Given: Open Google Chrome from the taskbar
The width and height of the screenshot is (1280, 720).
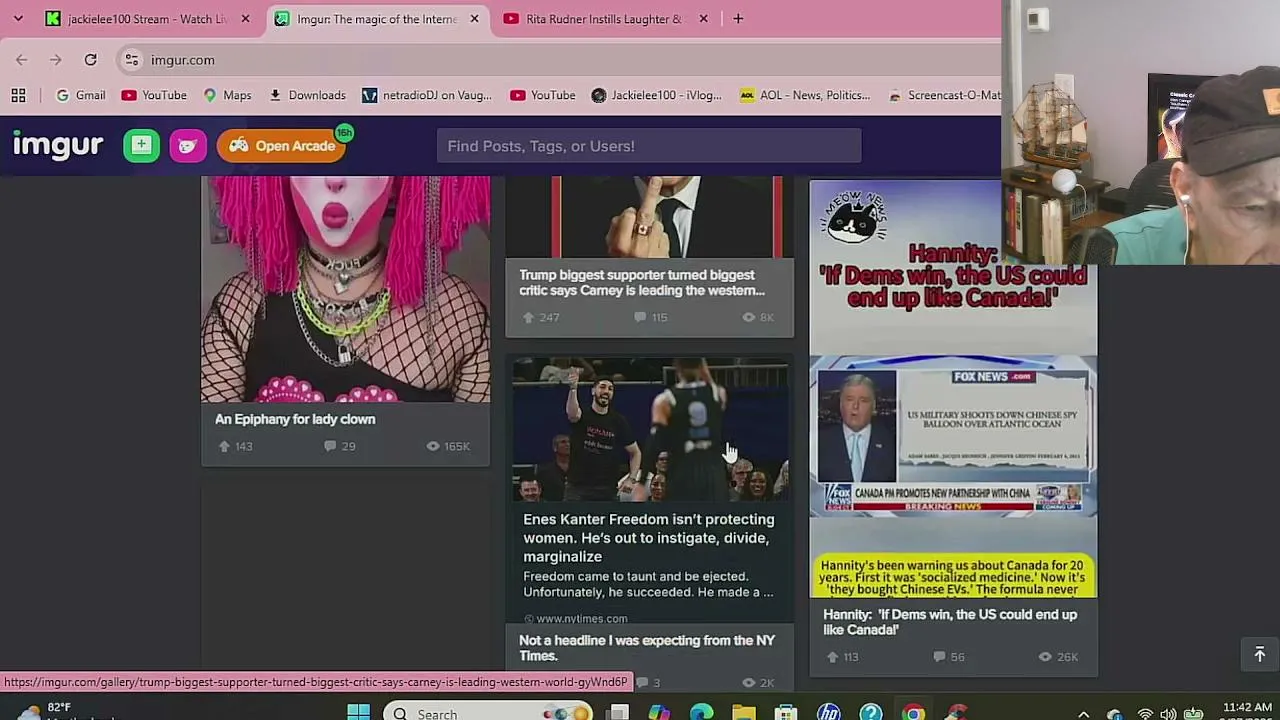Looking at the screenshot, I should click(x=913, y=712).
